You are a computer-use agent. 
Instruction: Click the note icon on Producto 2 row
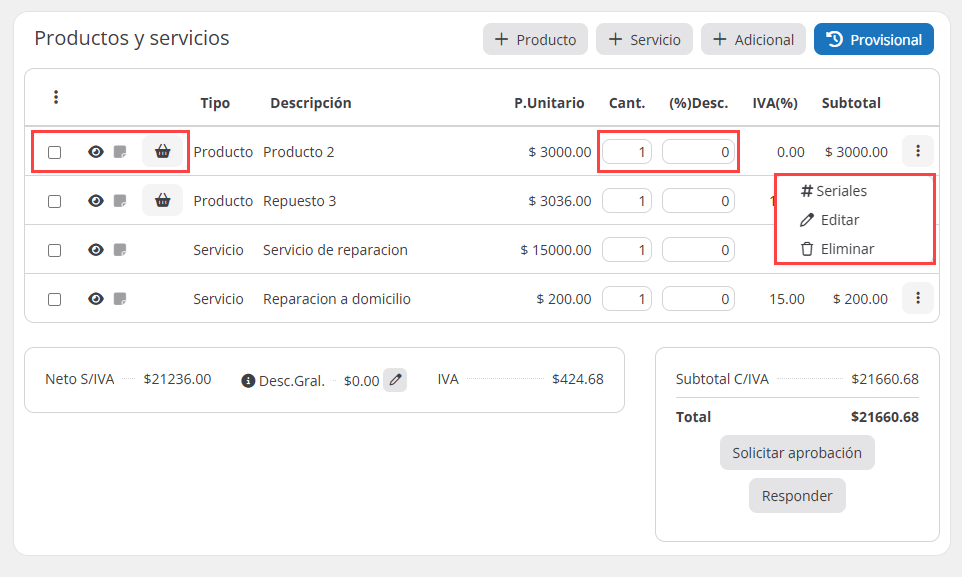120,152
